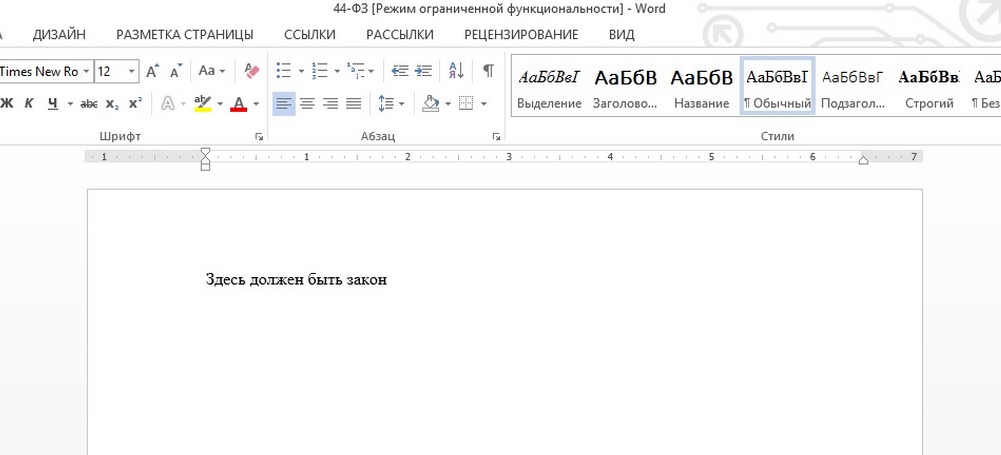
Task: Toggle italic formatting
Action: pyautogui.click(x=29, y=103)
